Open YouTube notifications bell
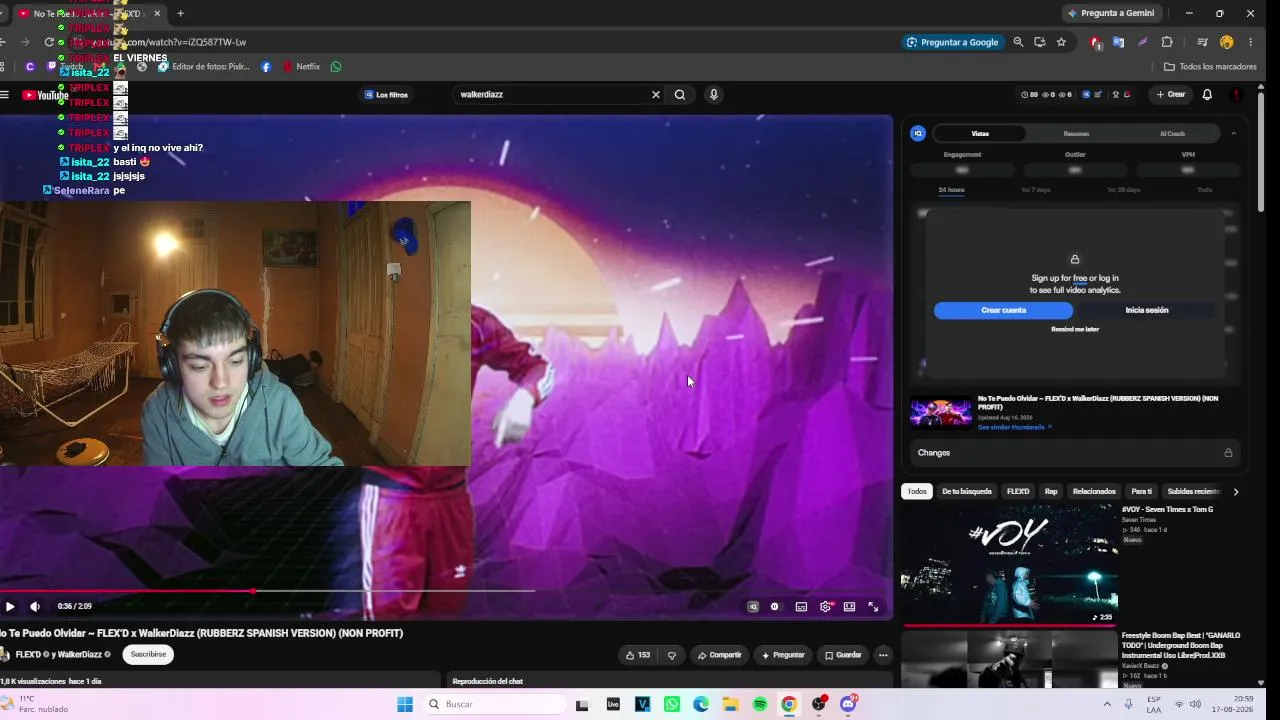The image size is (1280, 720). pos(1207,95)
